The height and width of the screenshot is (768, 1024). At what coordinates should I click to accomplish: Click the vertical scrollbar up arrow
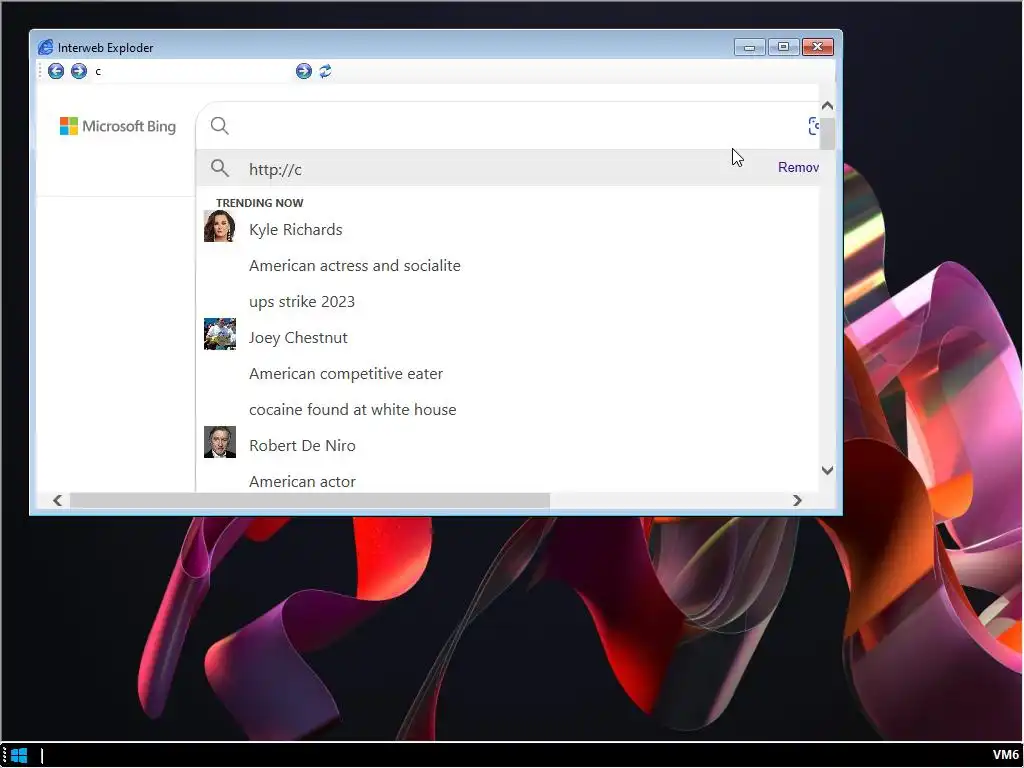[827, 106]
